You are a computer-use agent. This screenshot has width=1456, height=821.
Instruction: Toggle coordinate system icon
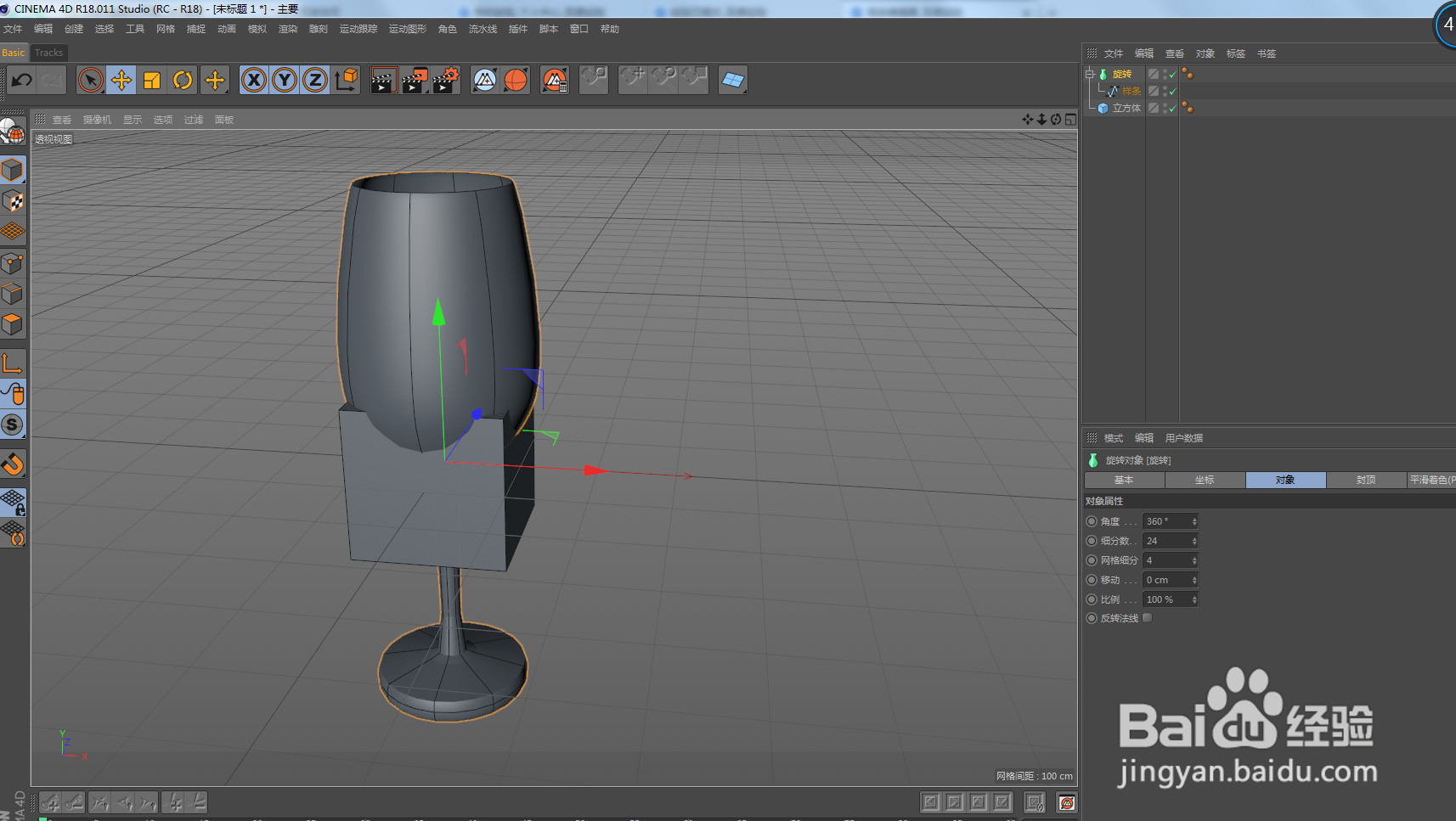(346, 81)
